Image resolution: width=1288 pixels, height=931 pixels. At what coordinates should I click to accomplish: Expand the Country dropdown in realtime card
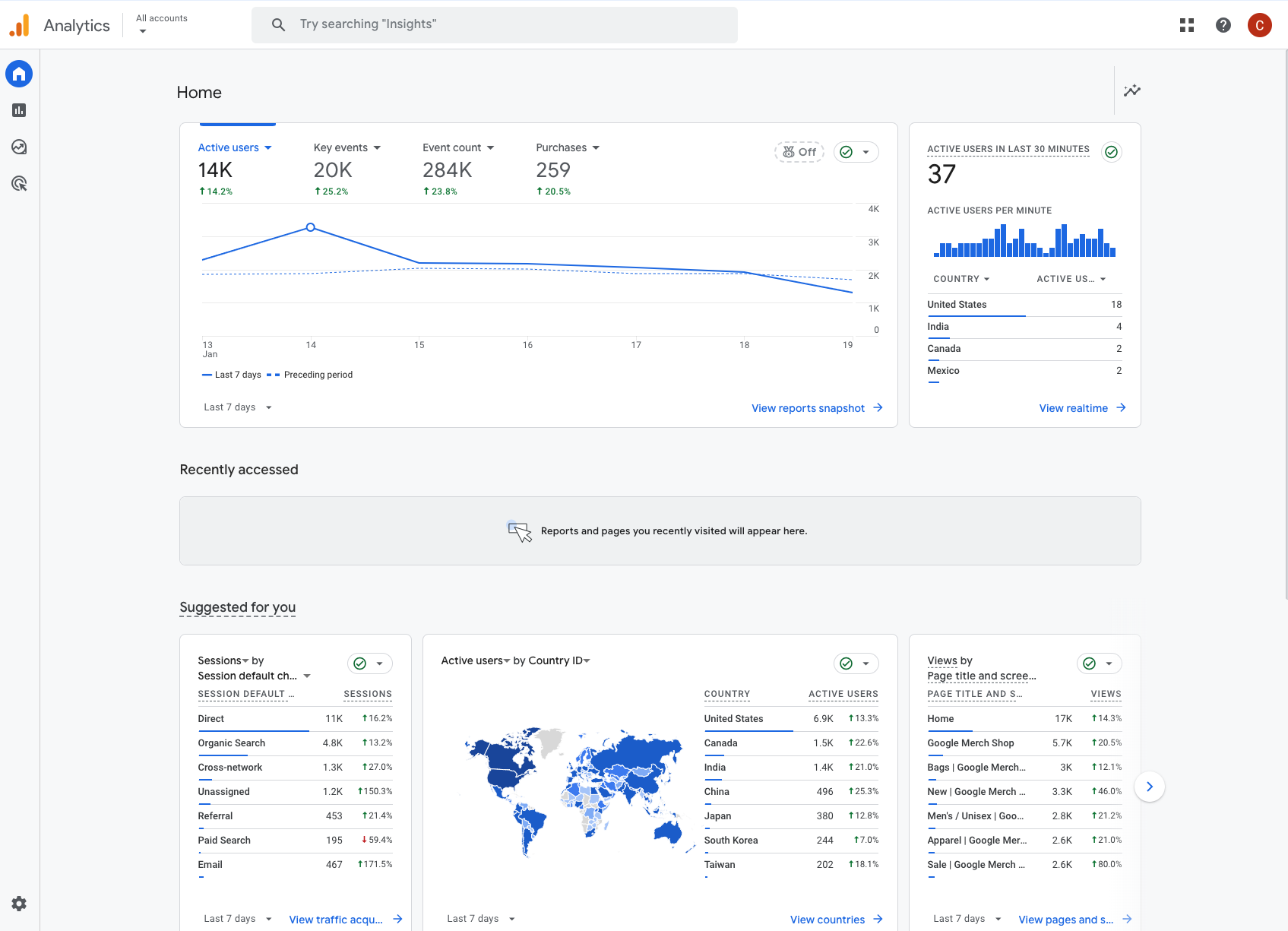pyautogui.click(x=961, y=279)
